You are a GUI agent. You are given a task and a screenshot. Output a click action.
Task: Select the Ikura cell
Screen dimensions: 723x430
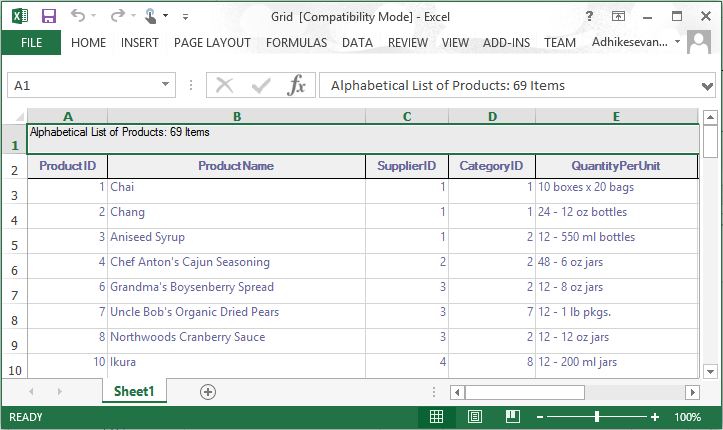point(237,366)
